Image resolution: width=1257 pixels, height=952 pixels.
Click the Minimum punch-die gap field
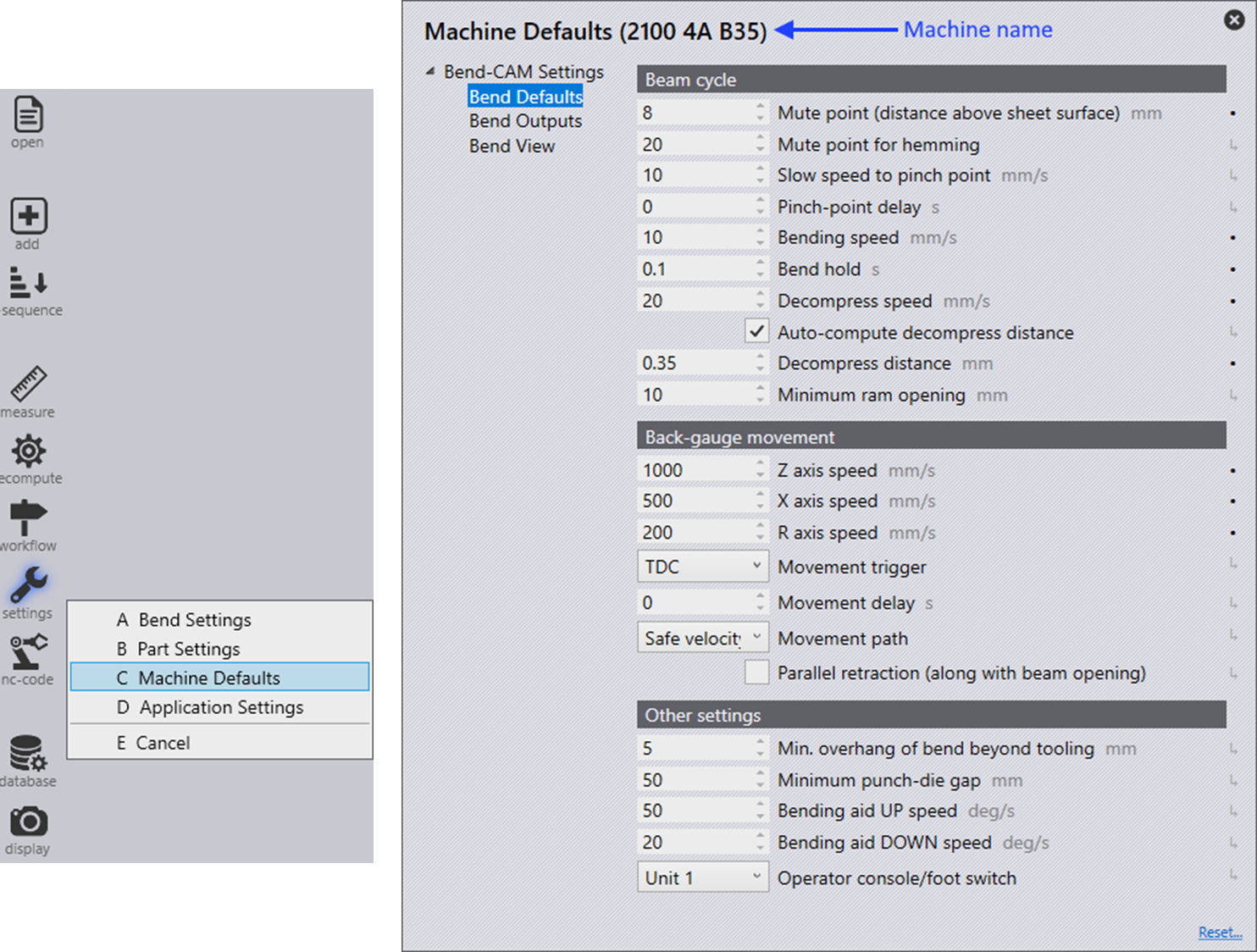coord(701,780)
